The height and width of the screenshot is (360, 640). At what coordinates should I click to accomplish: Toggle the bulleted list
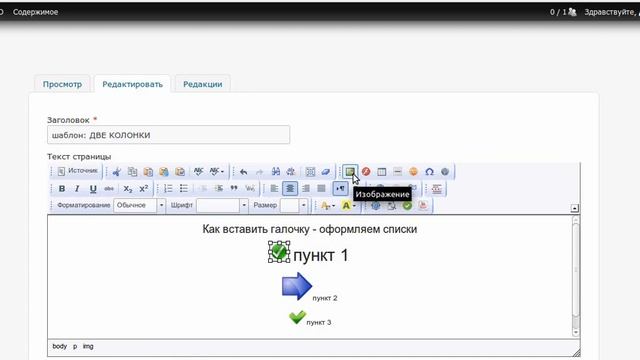click(x=184, y=189)
